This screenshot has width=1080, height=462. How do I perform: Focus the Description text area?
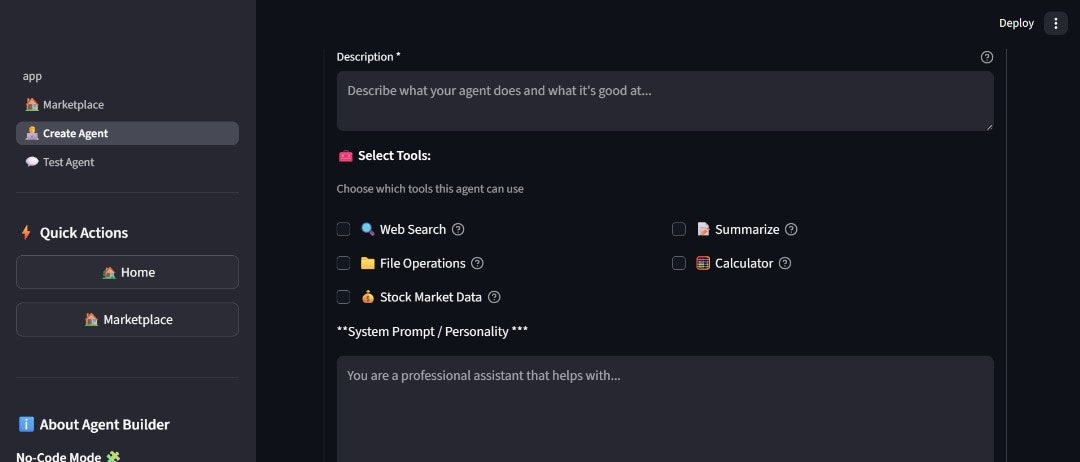point(665,101)
